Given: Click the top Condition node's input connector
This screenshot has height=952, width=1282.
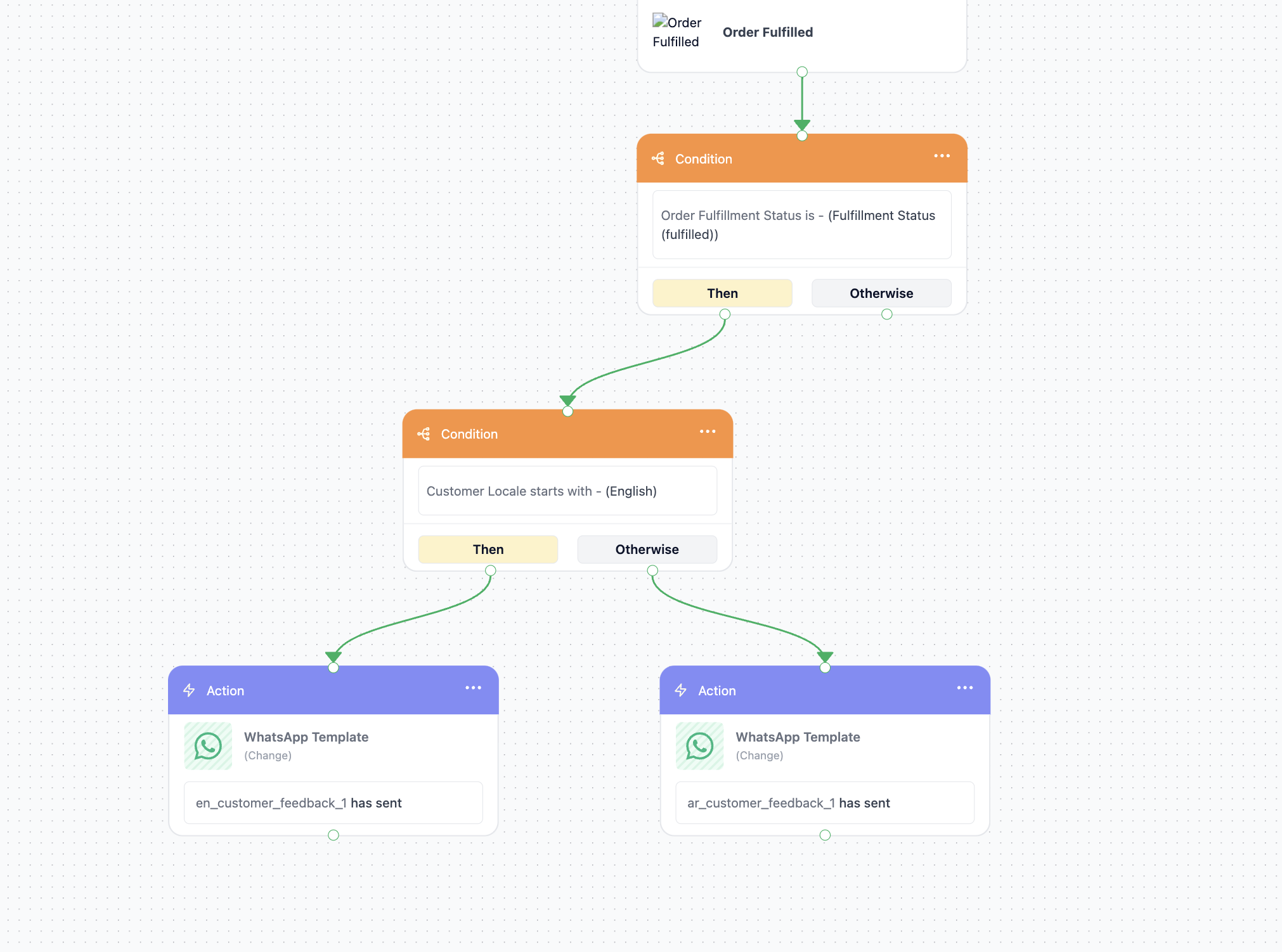Looking at the screenshot, I should tap(802, 136).
